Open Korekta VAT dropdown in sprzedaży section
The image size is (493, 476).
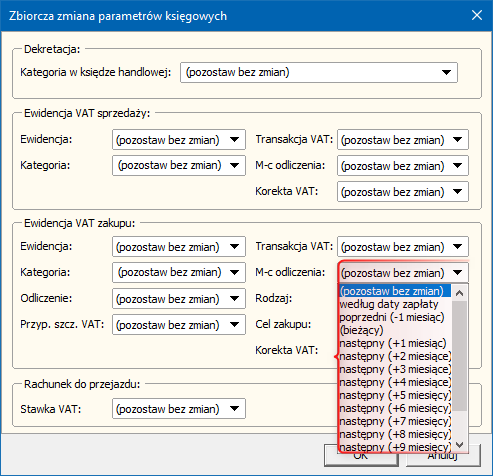tap(403, 192)
